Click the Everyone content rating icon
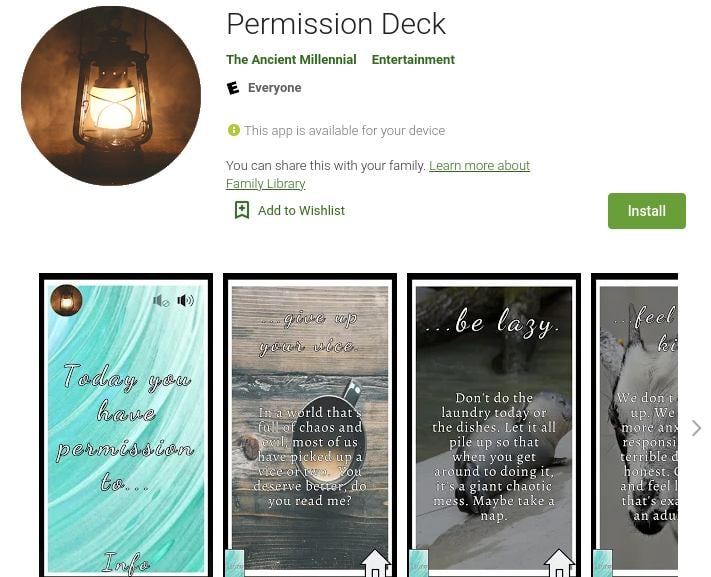Screen dimensions: 711x577 click(233, 88)
